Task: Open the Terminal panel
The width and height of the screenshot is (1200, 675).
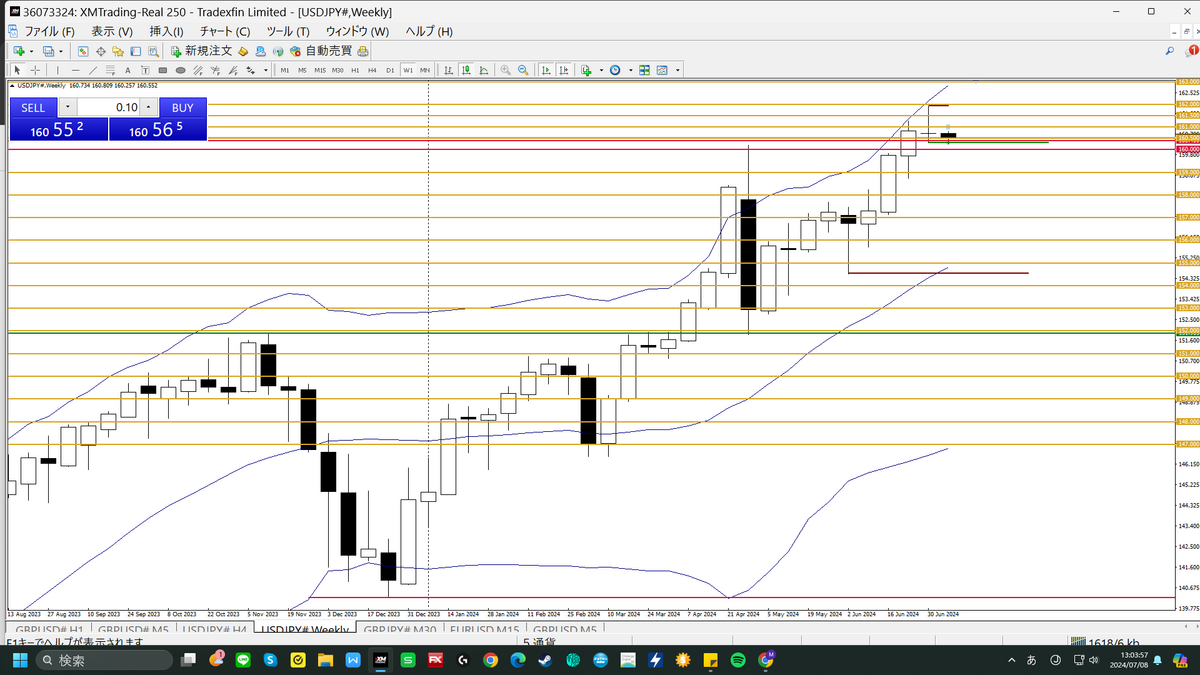Action: coord(135,51)
